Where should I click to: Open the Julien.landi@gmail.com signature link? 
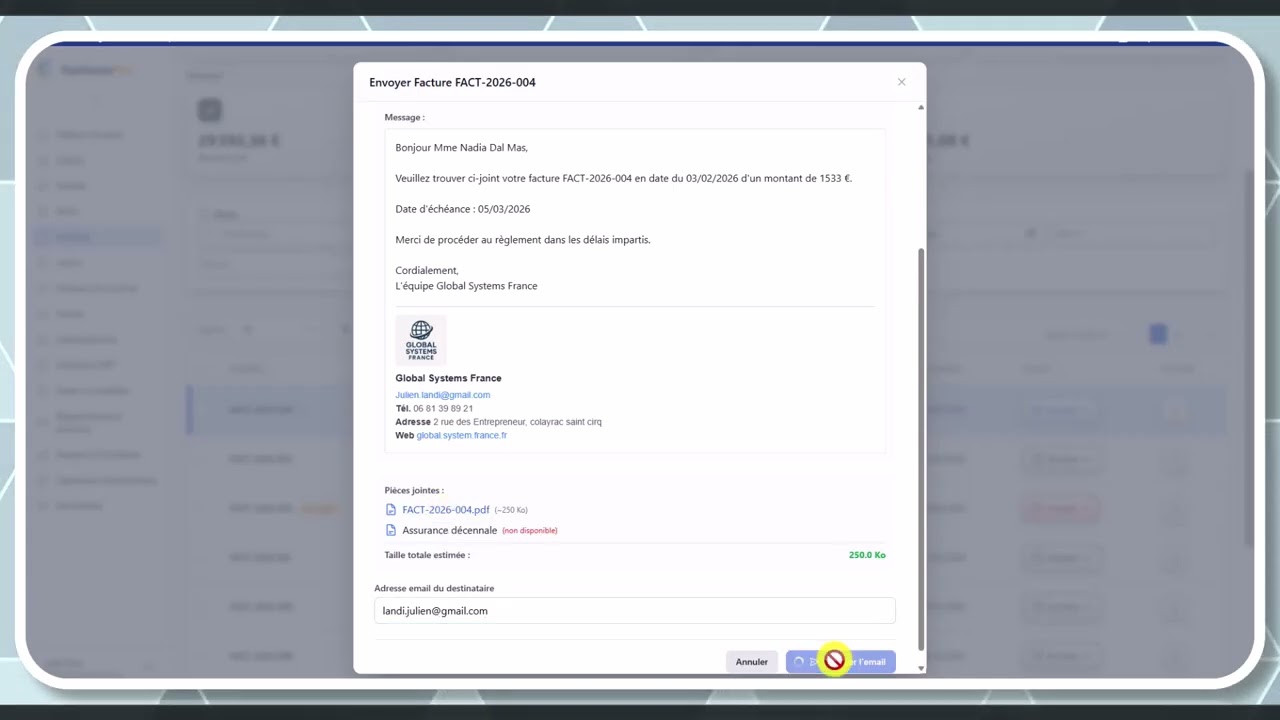[442, 395]
